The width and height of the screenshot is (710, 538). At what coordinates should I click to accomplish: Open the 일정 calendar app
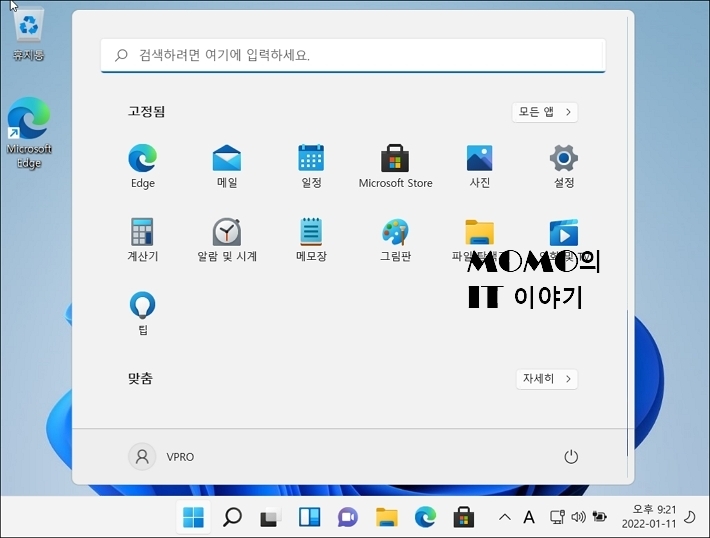[311, 165]
